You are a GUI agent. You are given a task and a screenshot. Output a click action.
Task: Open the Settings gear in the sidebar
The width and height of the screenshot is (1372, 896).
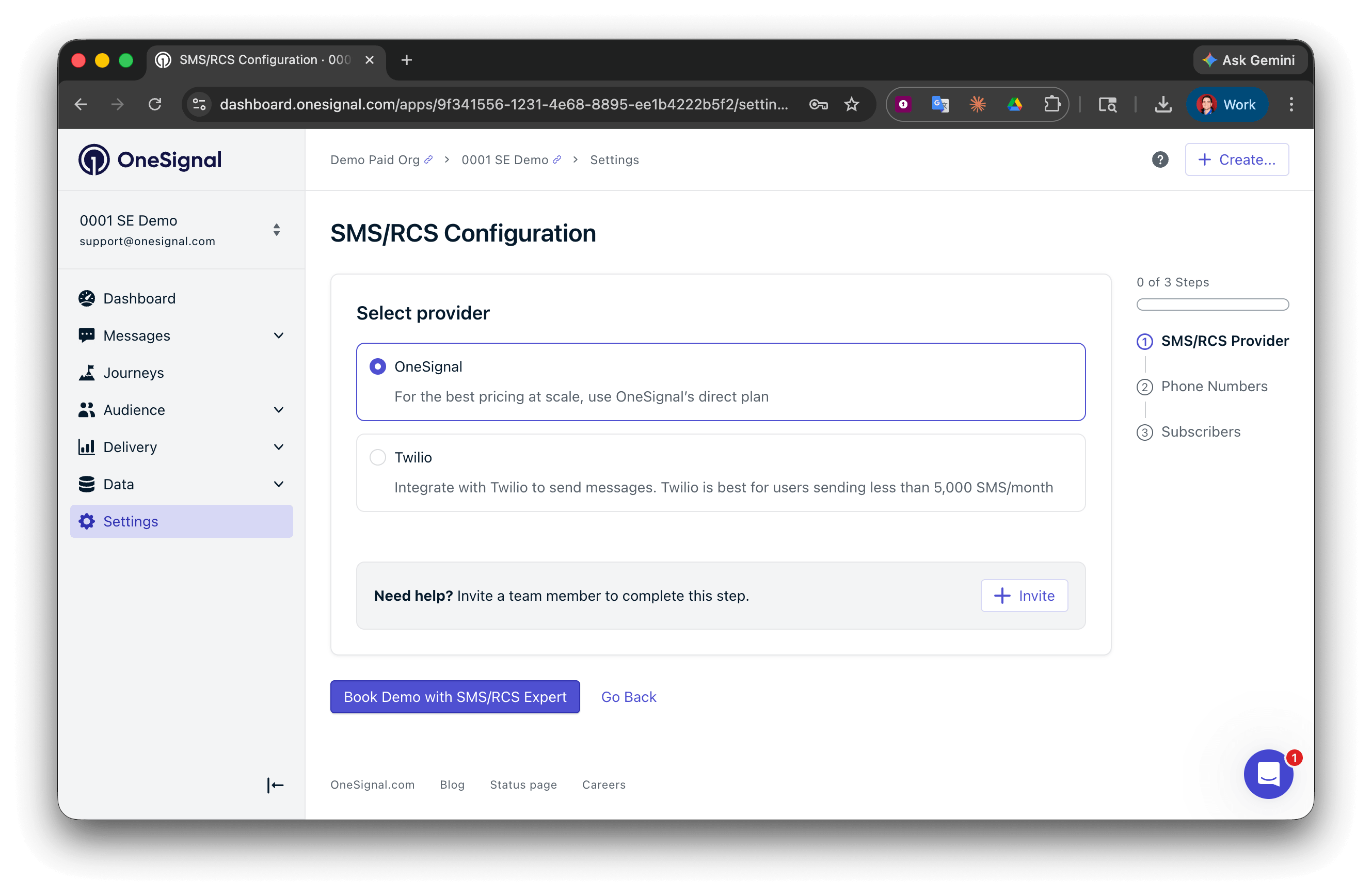click(x=87, y=521)
